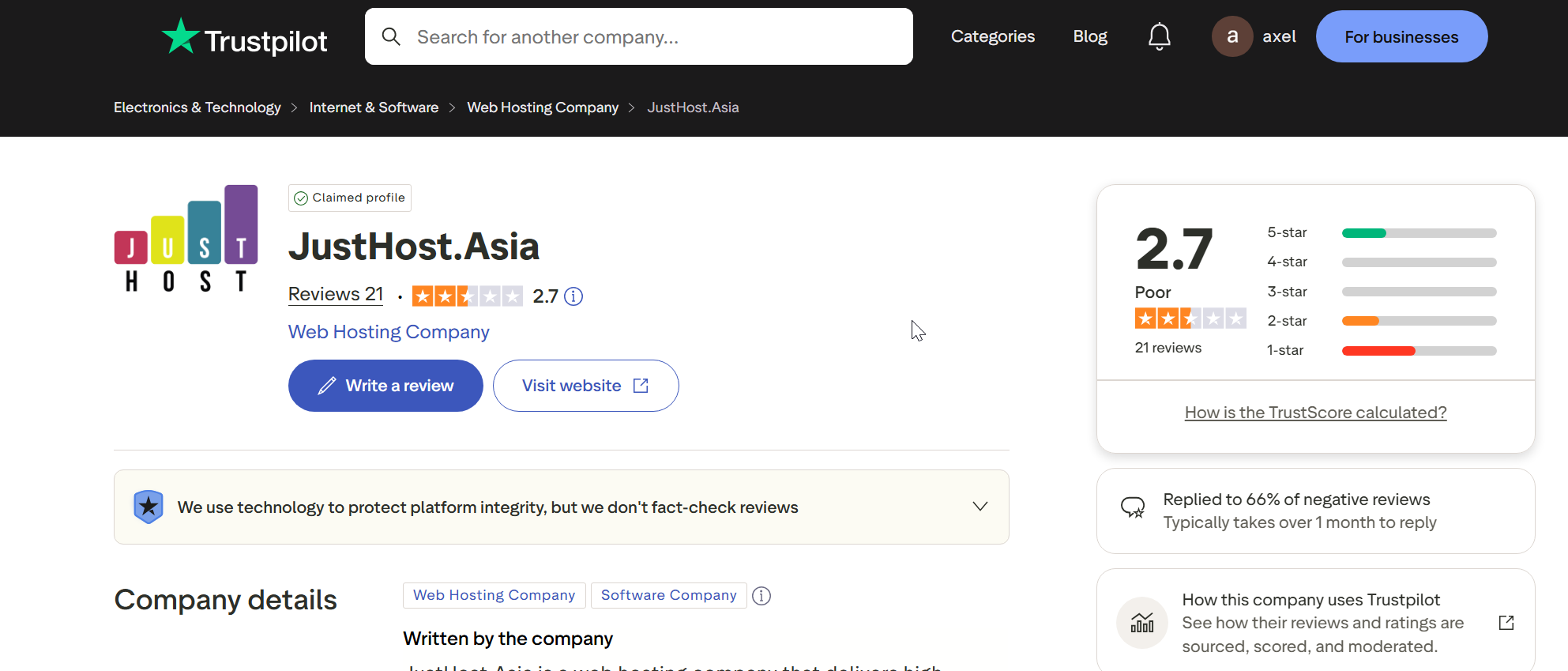Select the Software Company tag

point(669,595)
